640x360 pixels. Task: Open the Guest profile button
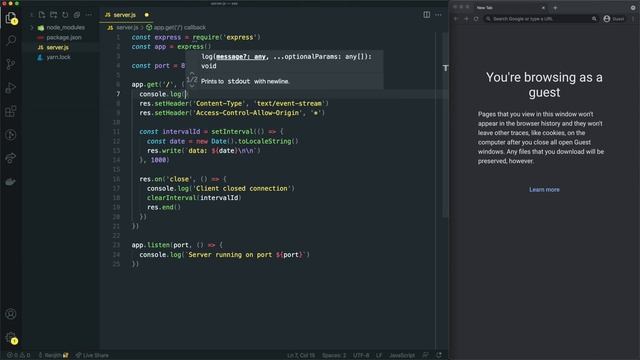(x=614, y=19)
